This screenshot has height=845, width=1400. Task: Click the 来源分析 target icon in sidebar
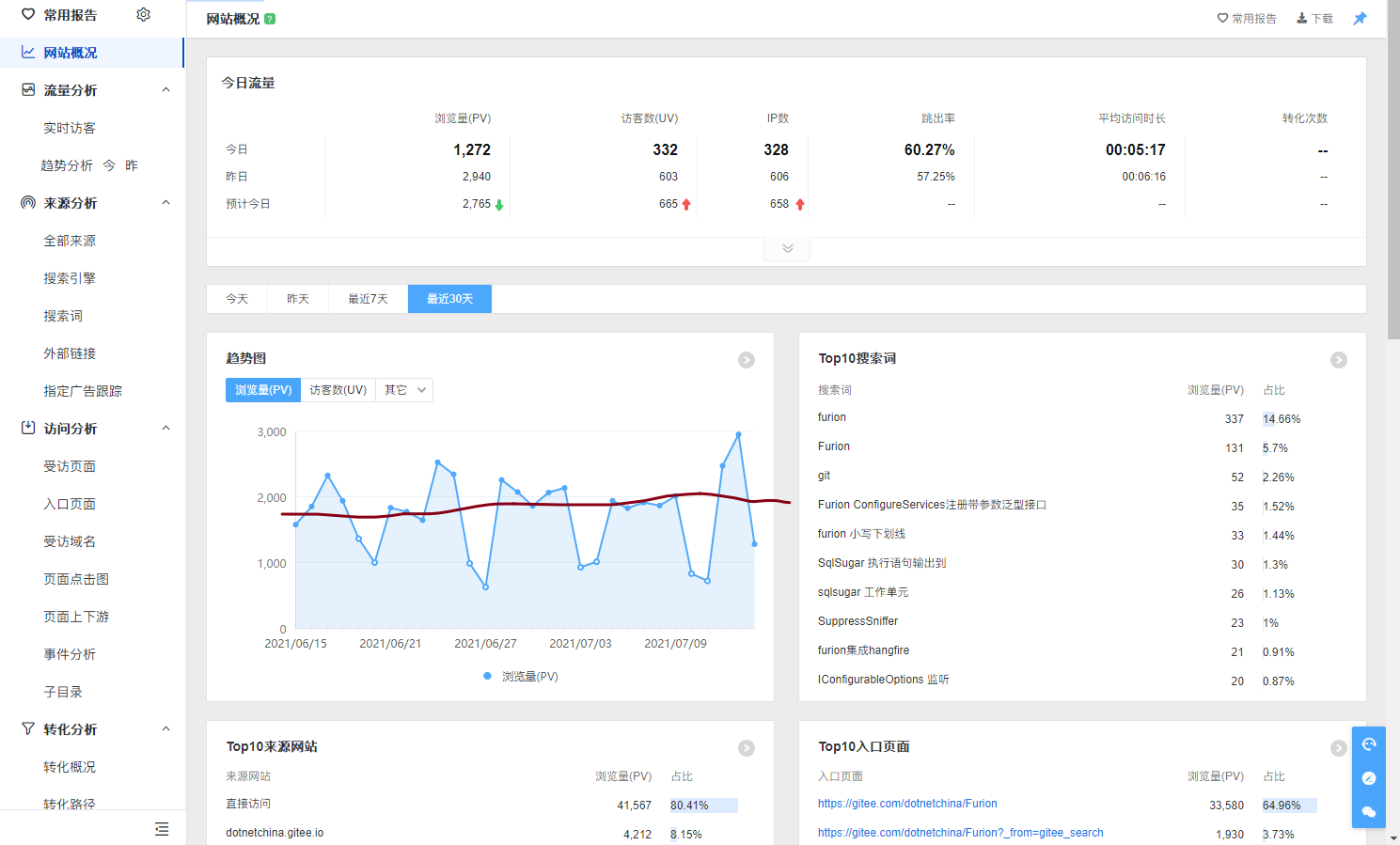[28, 203]
